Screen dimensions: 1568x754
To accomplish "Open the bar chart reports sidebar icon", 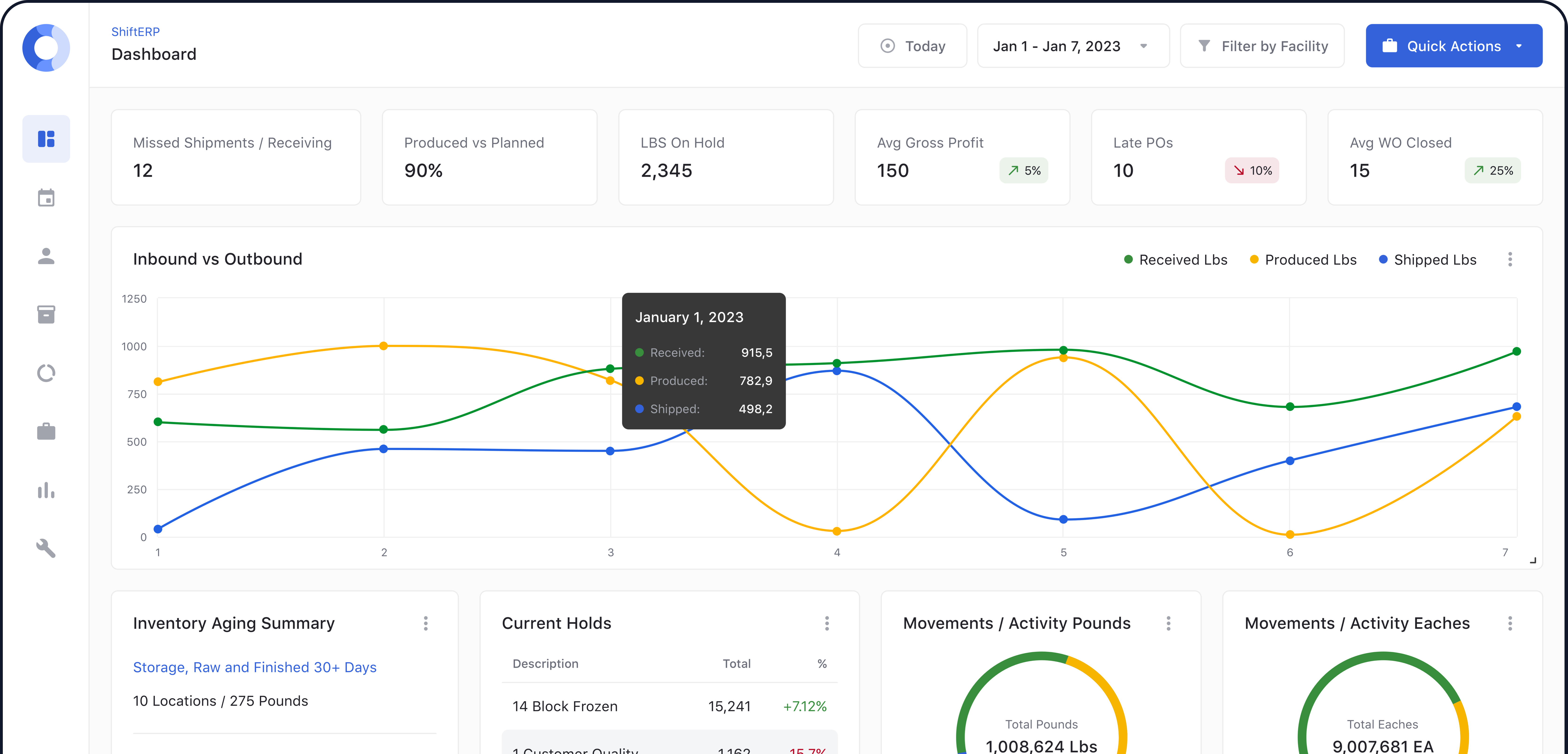I will [46, 490].
